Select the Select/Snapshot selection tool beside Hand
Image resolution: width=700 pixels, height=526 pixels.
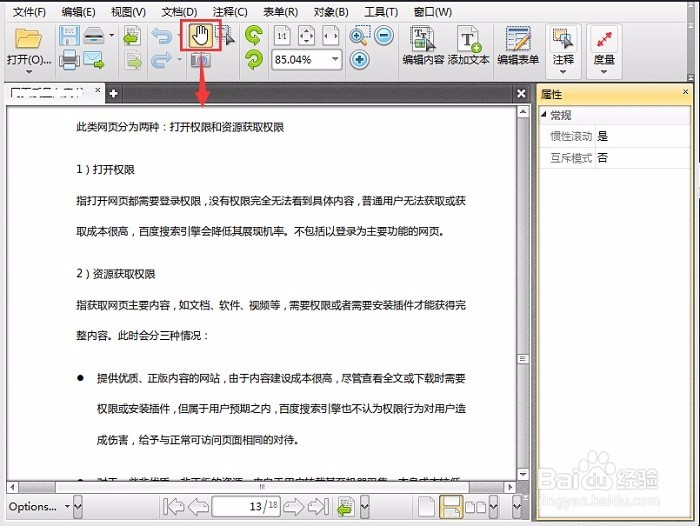[x=225, y=36]
